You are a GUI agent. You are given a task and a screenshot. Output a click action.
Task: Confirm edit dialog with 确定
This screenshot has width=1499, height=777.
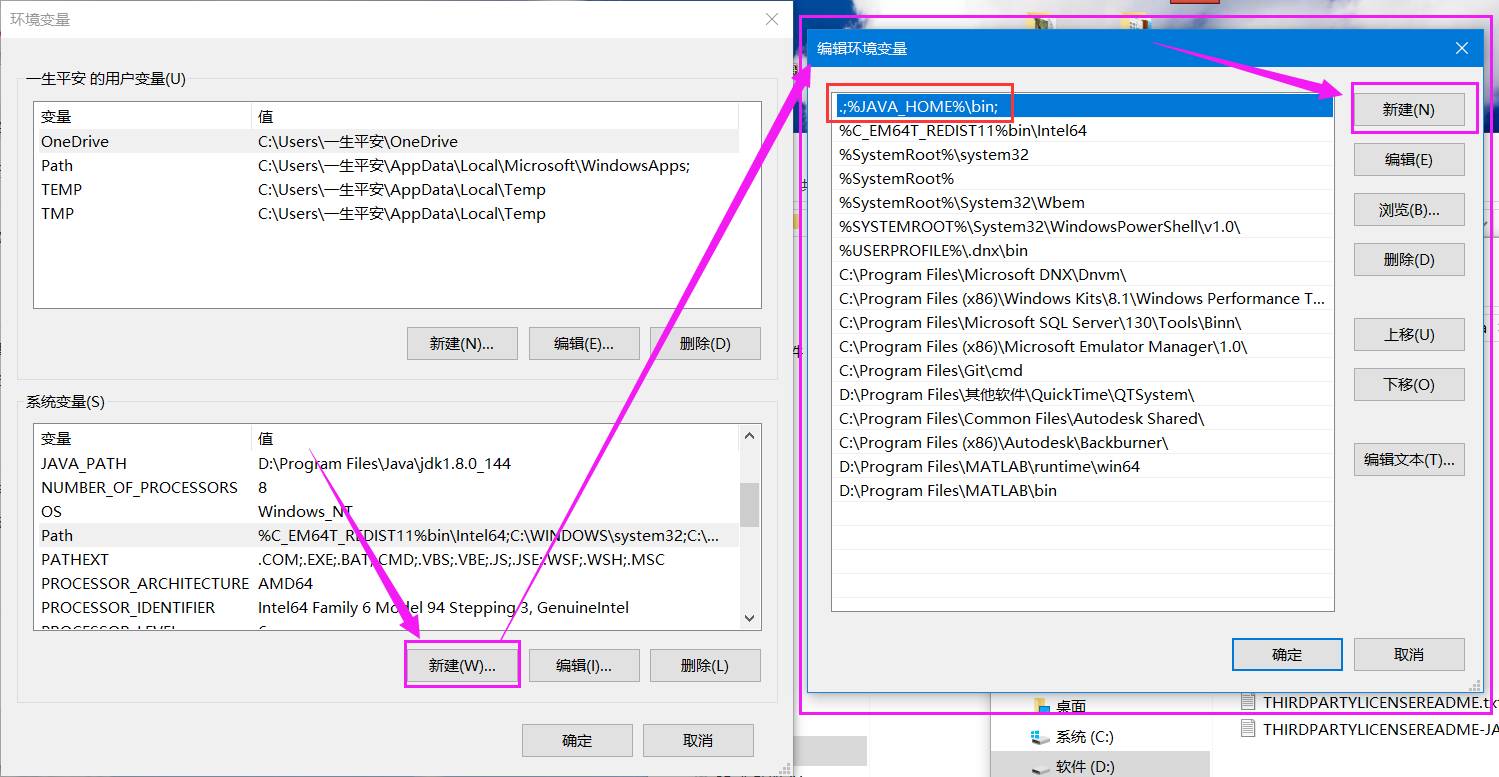tap(1287, 655)
